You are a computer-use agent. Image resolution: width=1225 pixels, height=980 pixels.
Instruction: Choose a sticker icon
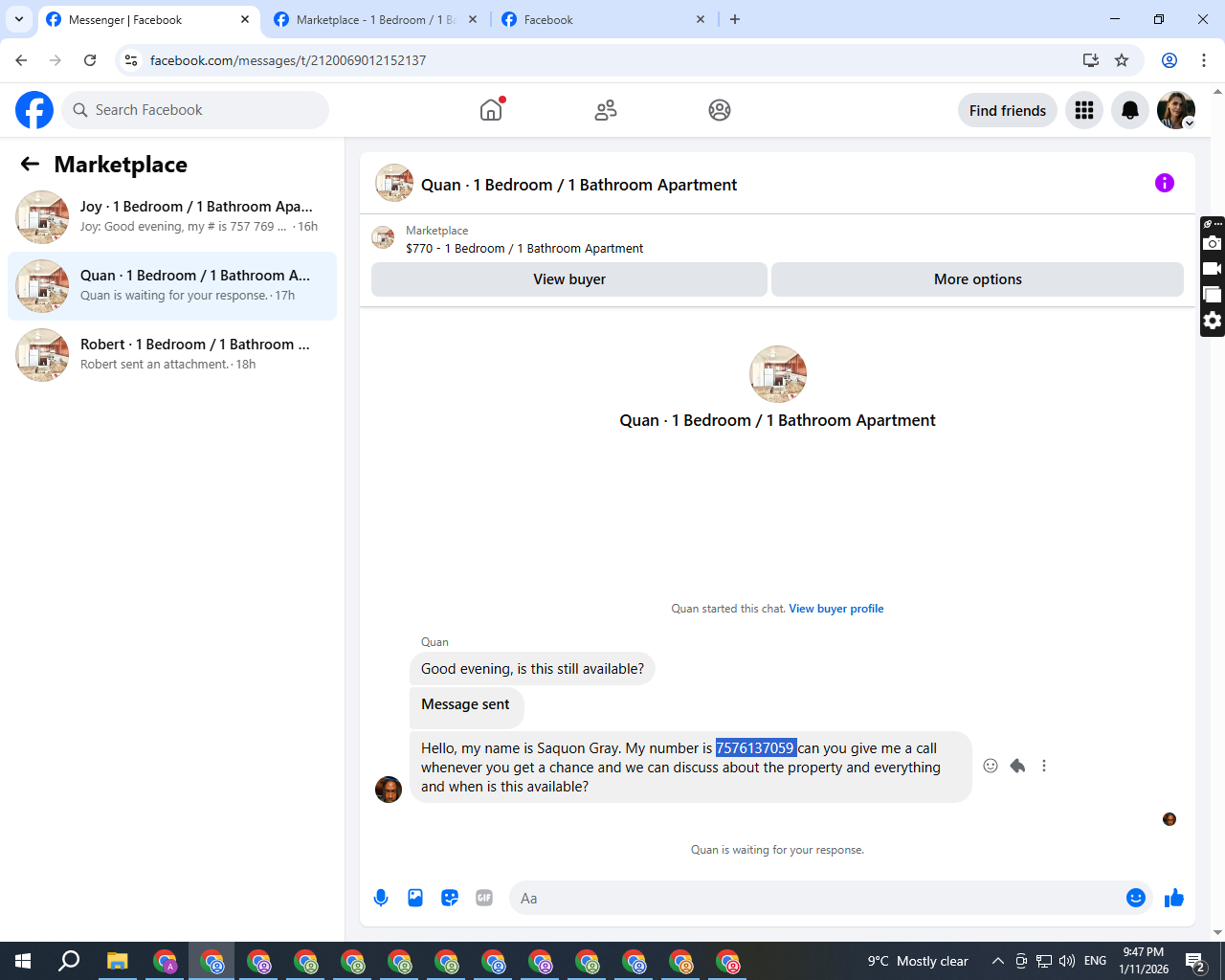450,898
